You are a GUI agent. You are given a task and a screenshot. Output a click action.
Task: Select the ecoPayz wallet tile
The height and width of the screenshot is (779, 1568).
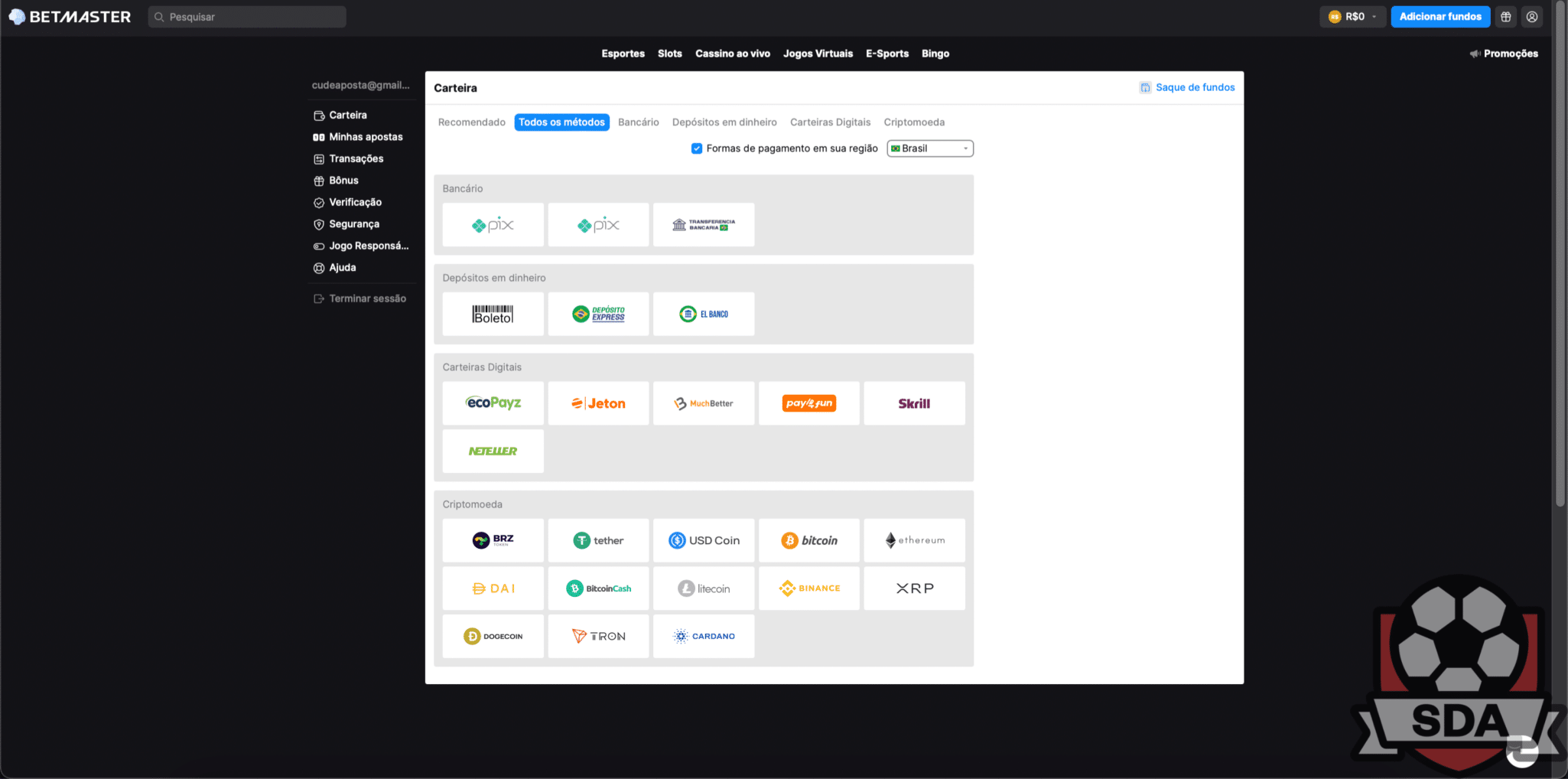[x=493, y=403]
